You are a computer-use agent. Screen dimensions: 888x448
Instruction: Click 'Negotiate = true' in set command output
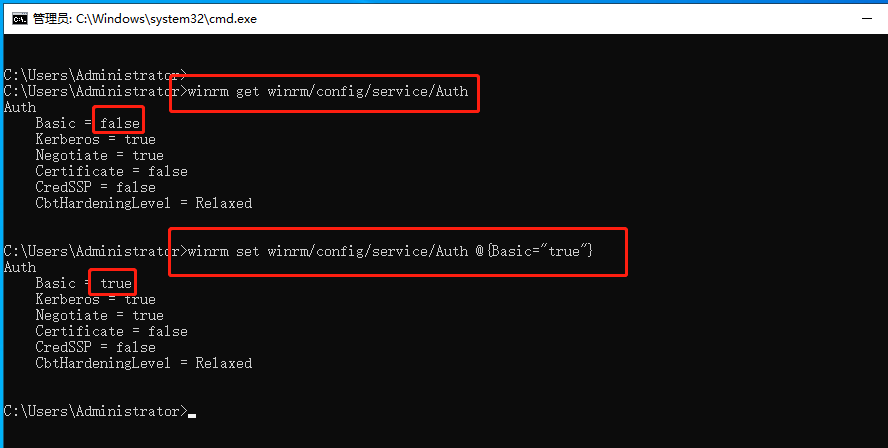click(x=99, y=315)
